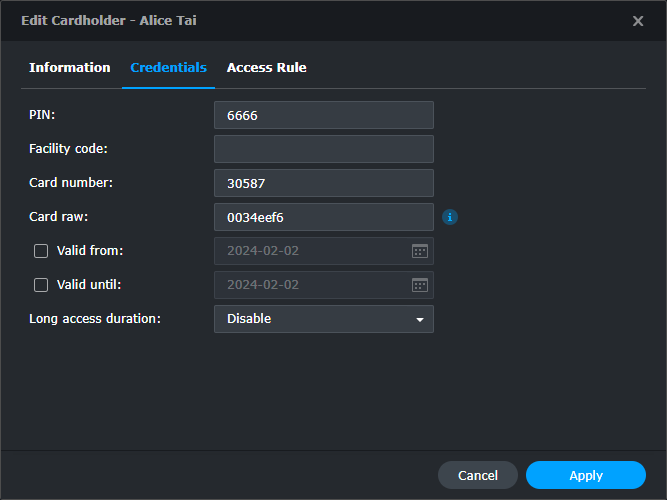
Task: Click the Facility code: label
Action: coord(68,149)
